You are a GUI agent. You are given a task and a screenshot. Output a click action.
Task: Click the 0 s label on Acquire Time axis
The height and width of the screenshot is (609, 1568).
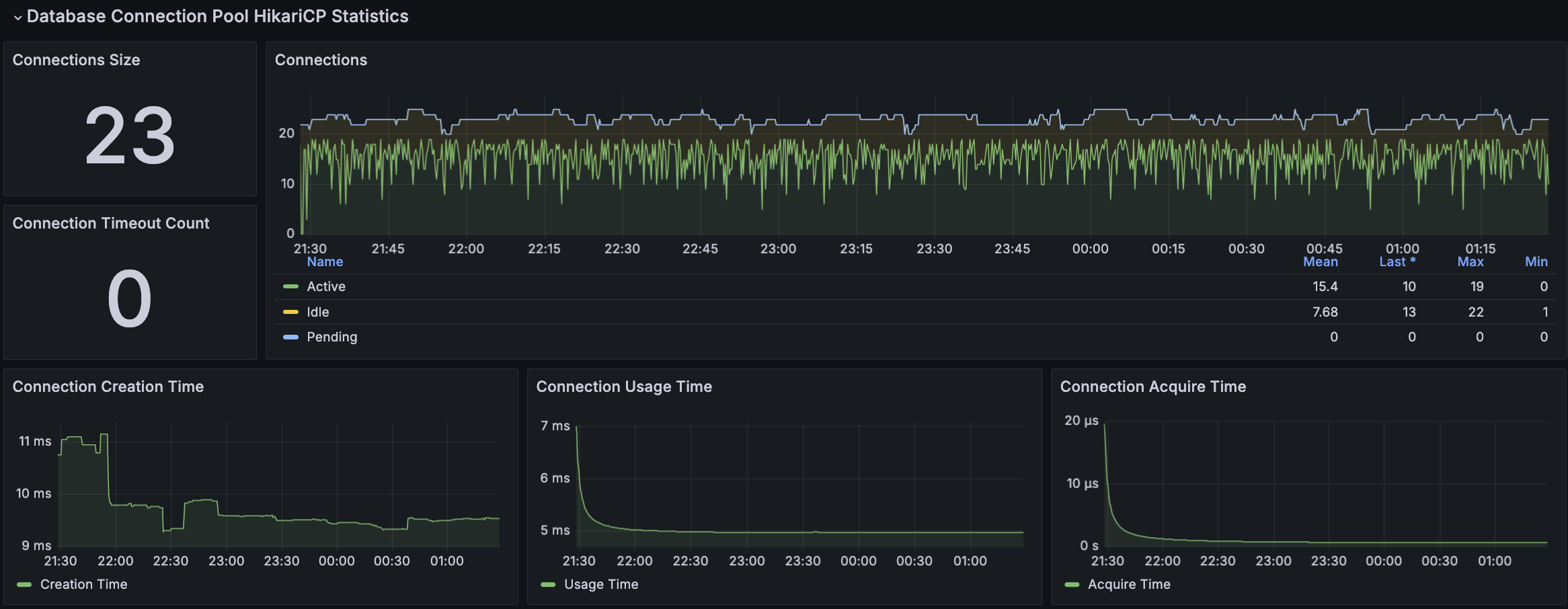click(x=1089, y=546)
